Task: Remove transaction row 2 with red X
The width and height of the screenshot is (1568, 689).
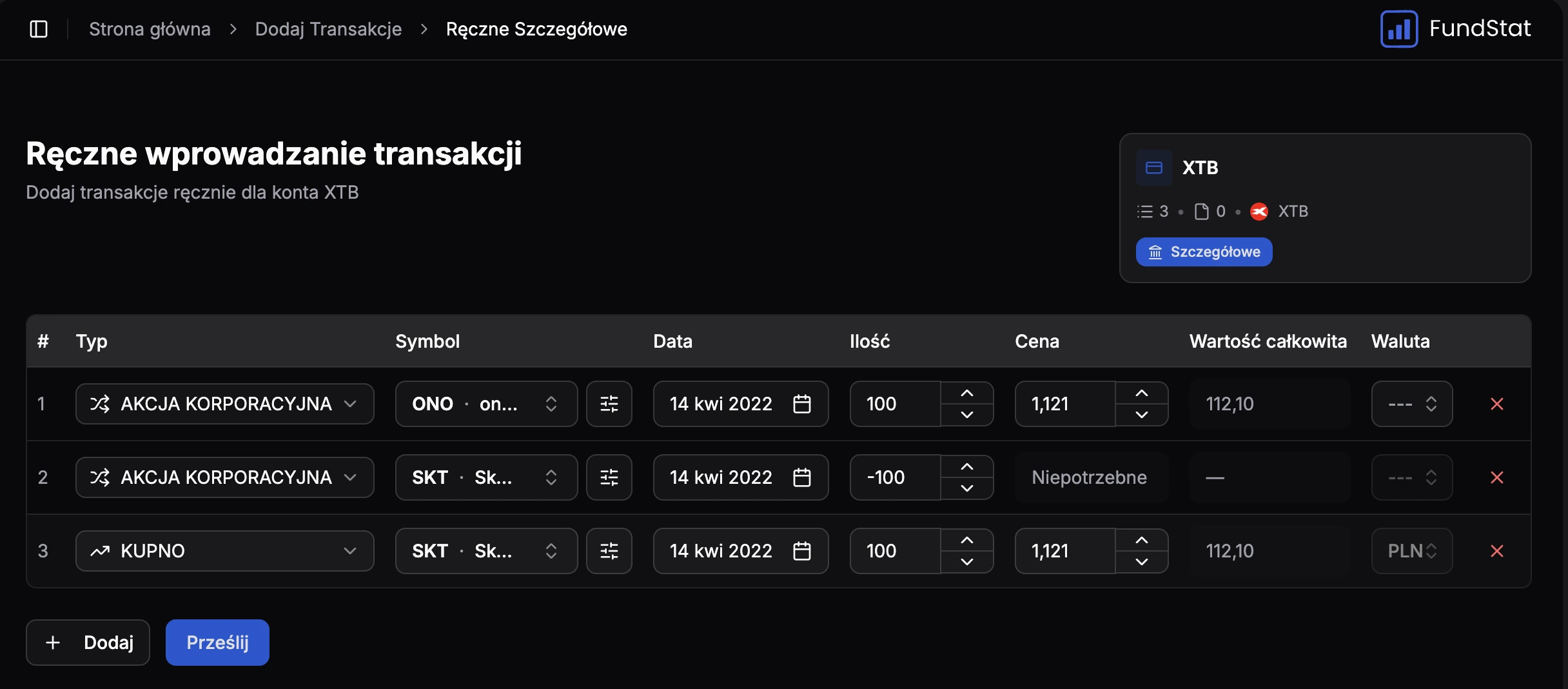Action: click(x=1497, y=477)
